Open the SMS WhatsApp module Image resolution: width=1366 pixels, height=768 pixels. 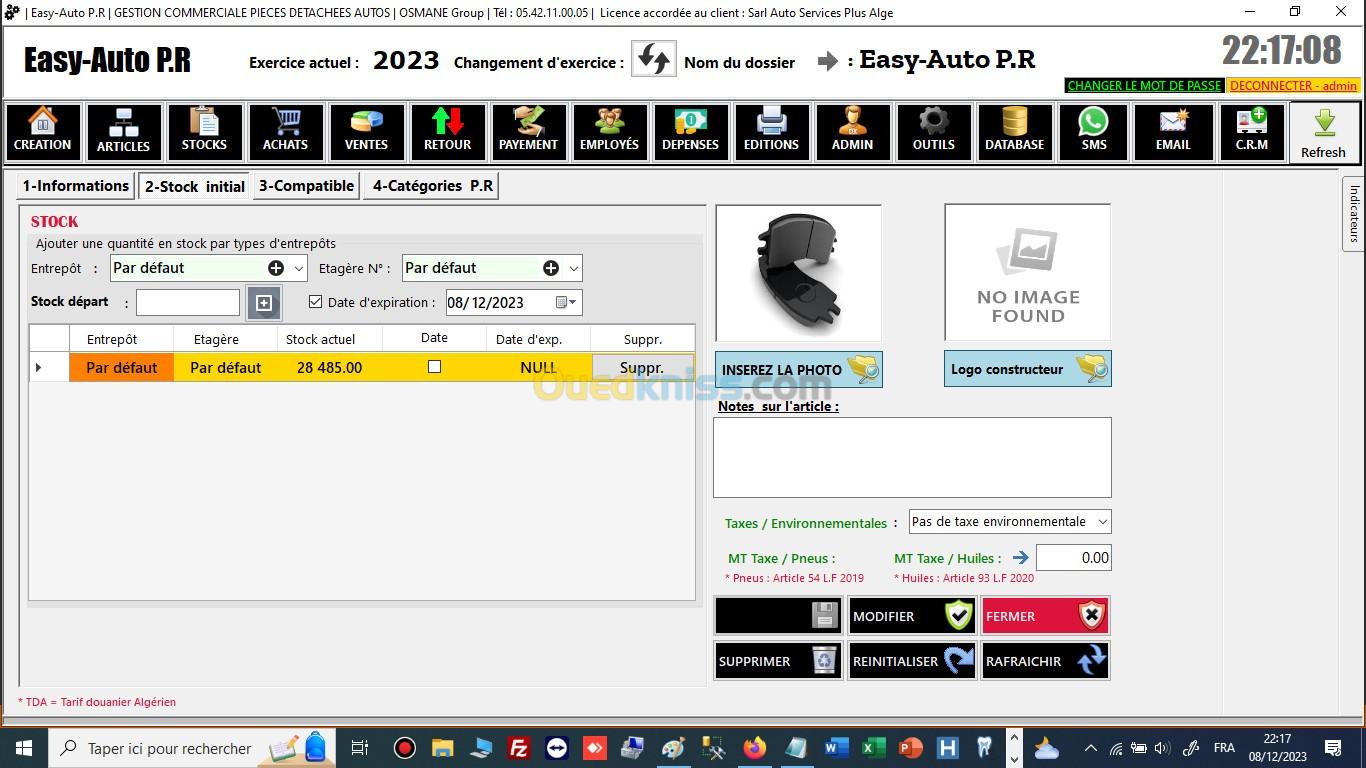point(1093,132)
